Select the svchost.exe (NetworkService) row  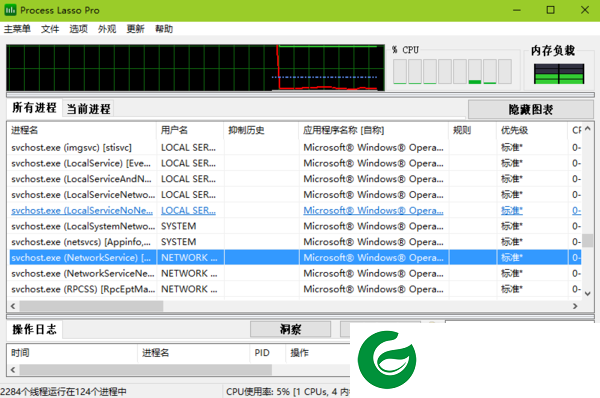coord(295,257)
